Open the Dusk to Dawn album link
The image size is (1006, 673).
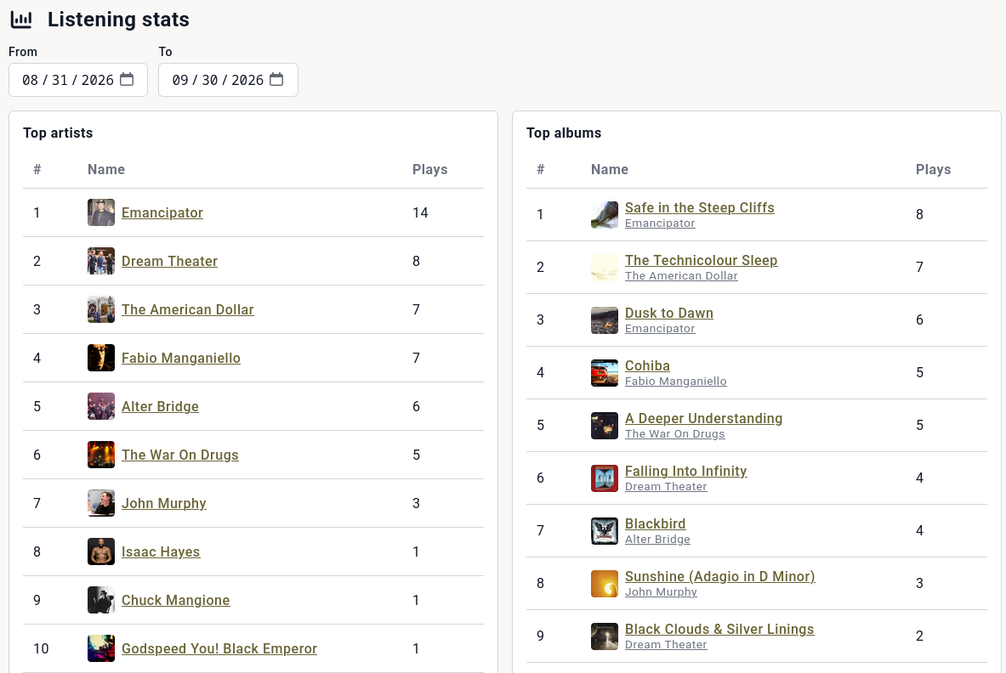(669, 313)
